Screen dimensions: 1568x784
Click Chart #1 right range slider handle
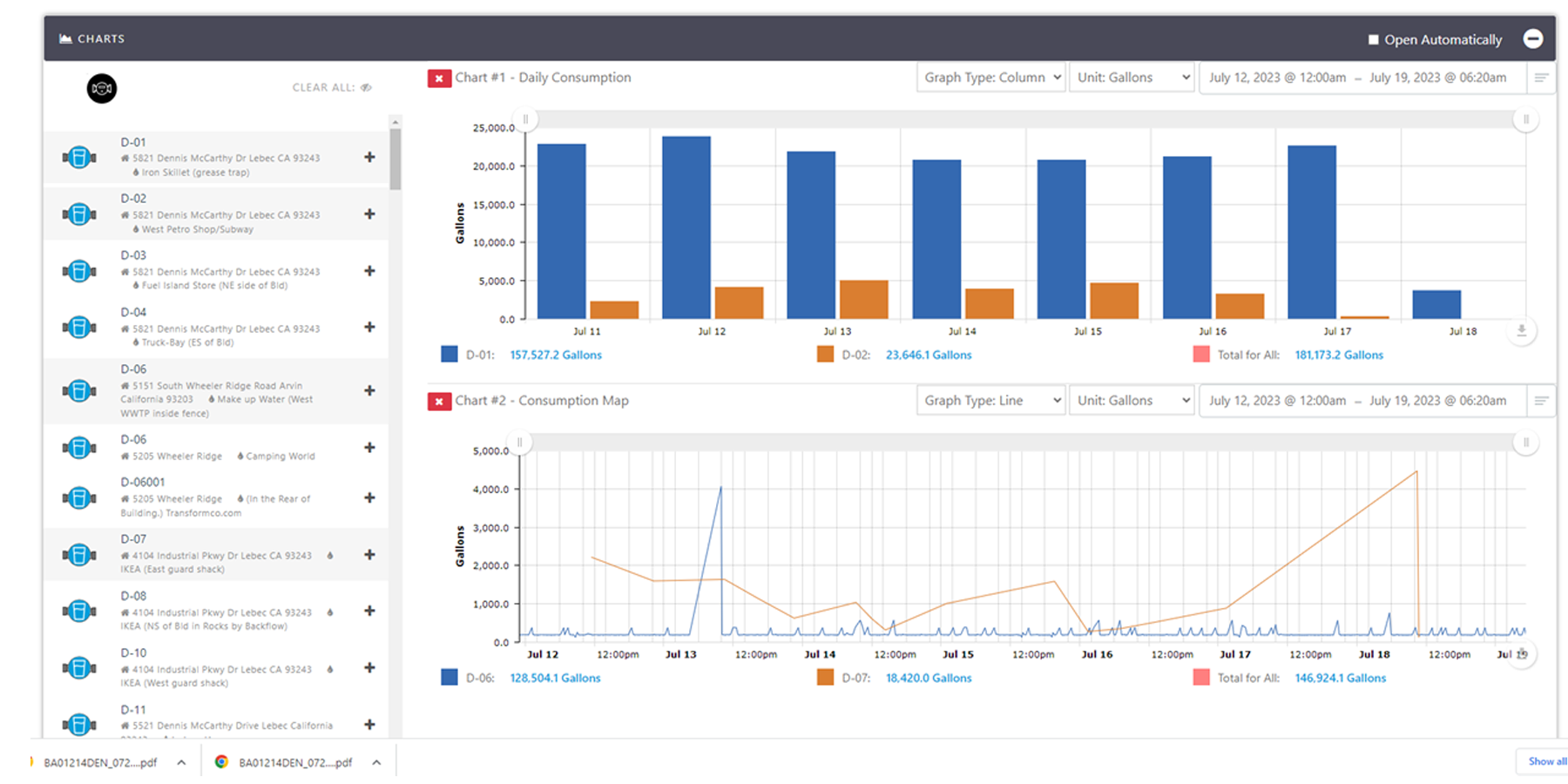(x=1525, y=119)
